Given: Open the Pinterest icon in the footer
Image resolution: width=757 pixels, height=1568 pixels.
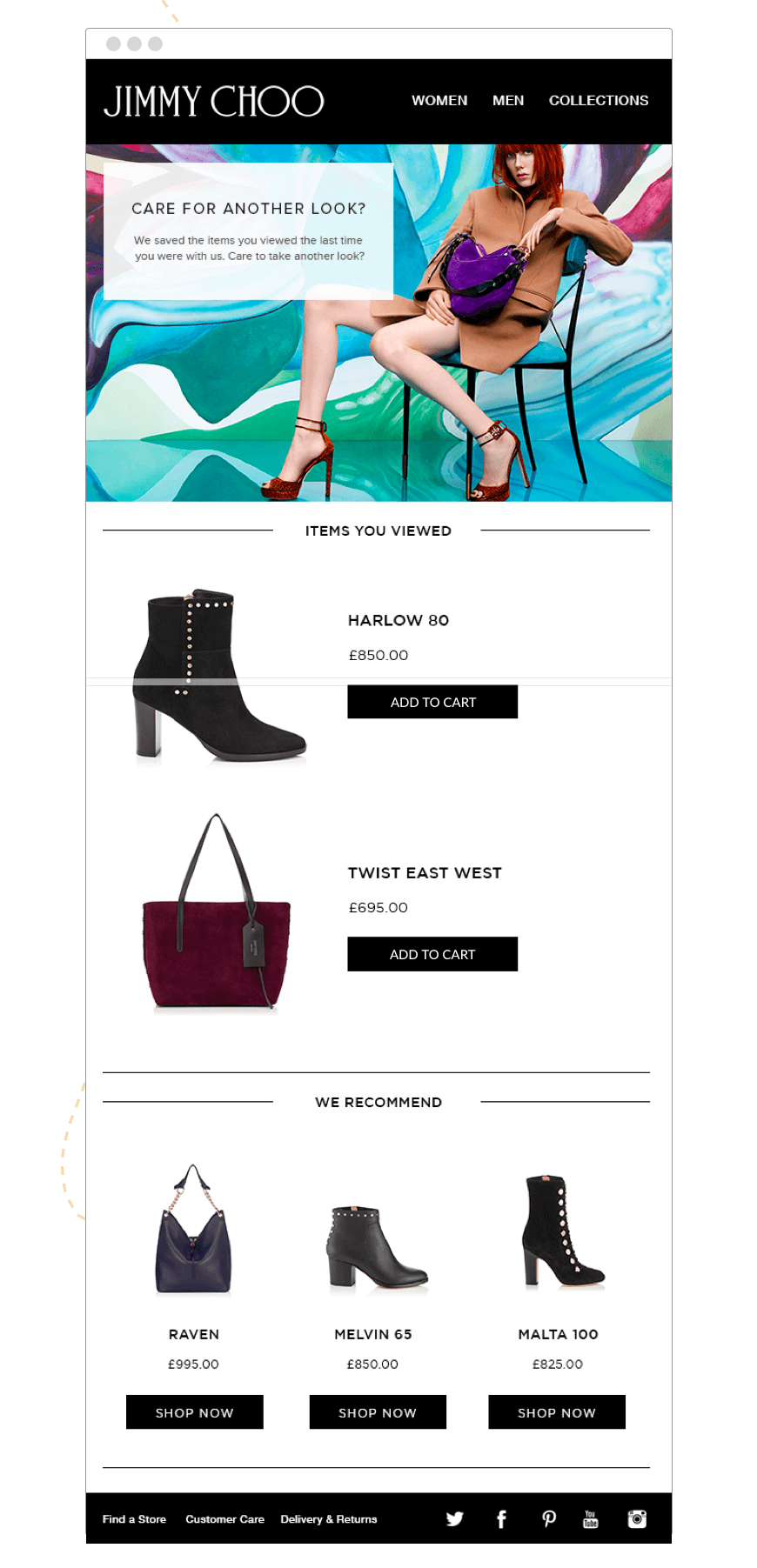Looking at the screenshot, I should pyautogui.click(x=549, y=1518).
